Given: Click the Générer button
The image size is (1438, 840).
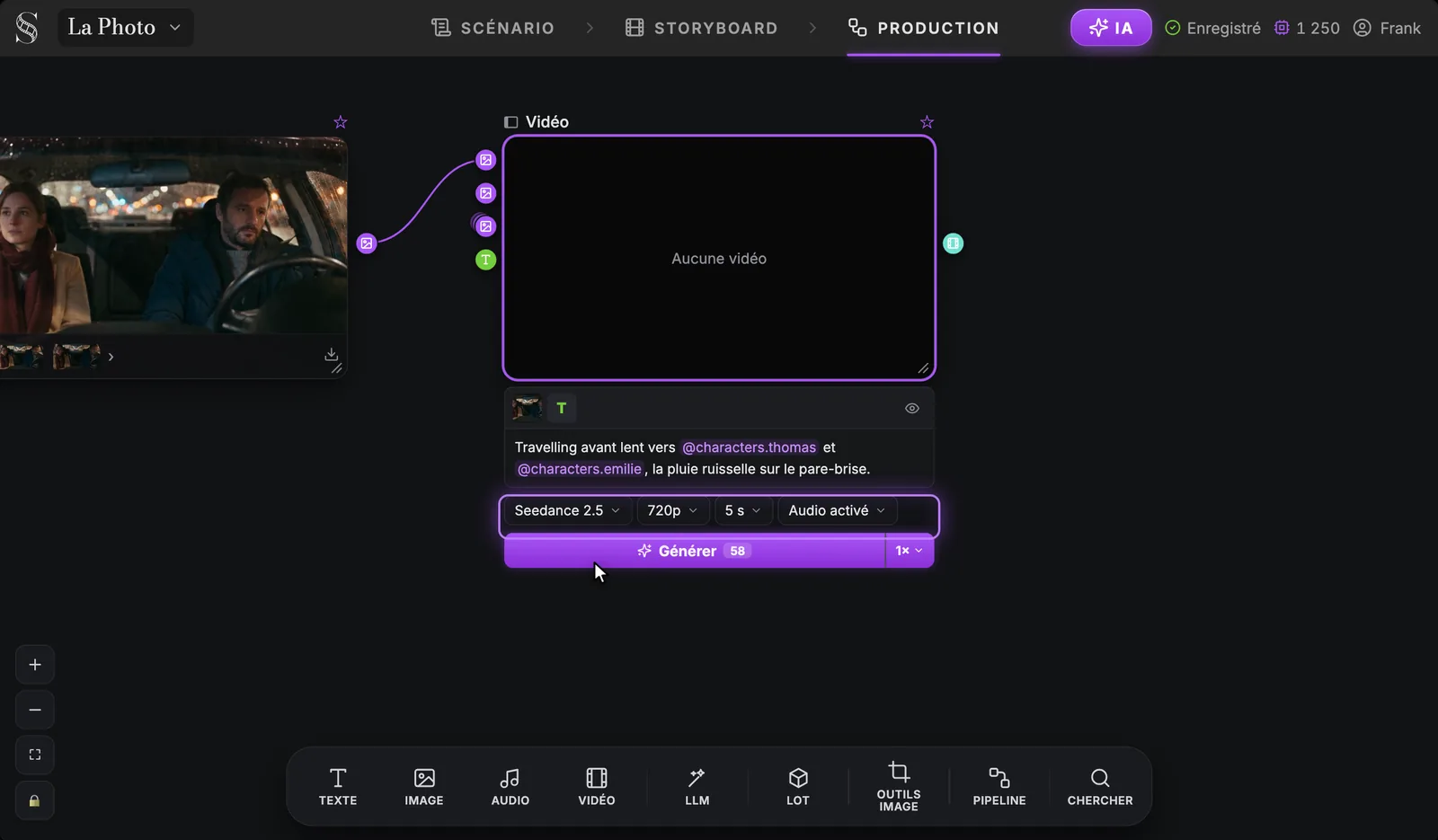Looking at the screenshot, I should (x=695, y=551).
